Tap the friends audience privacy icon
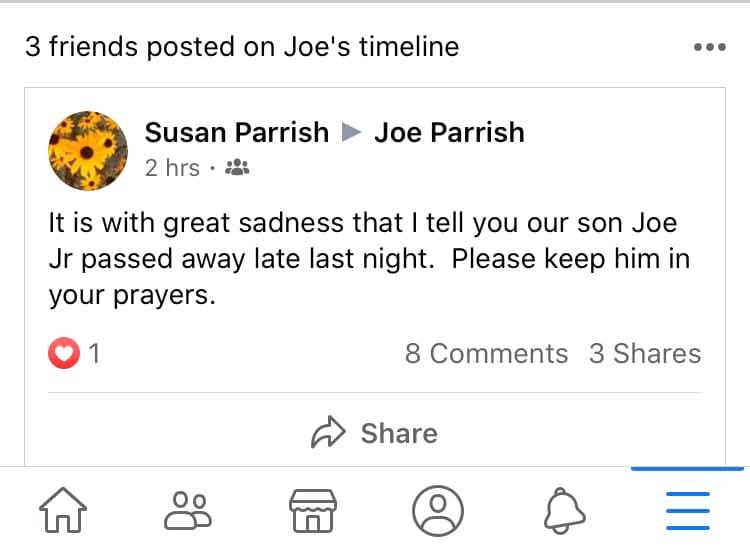This screenshot has height=555, width=750. [x=238, y=168]
